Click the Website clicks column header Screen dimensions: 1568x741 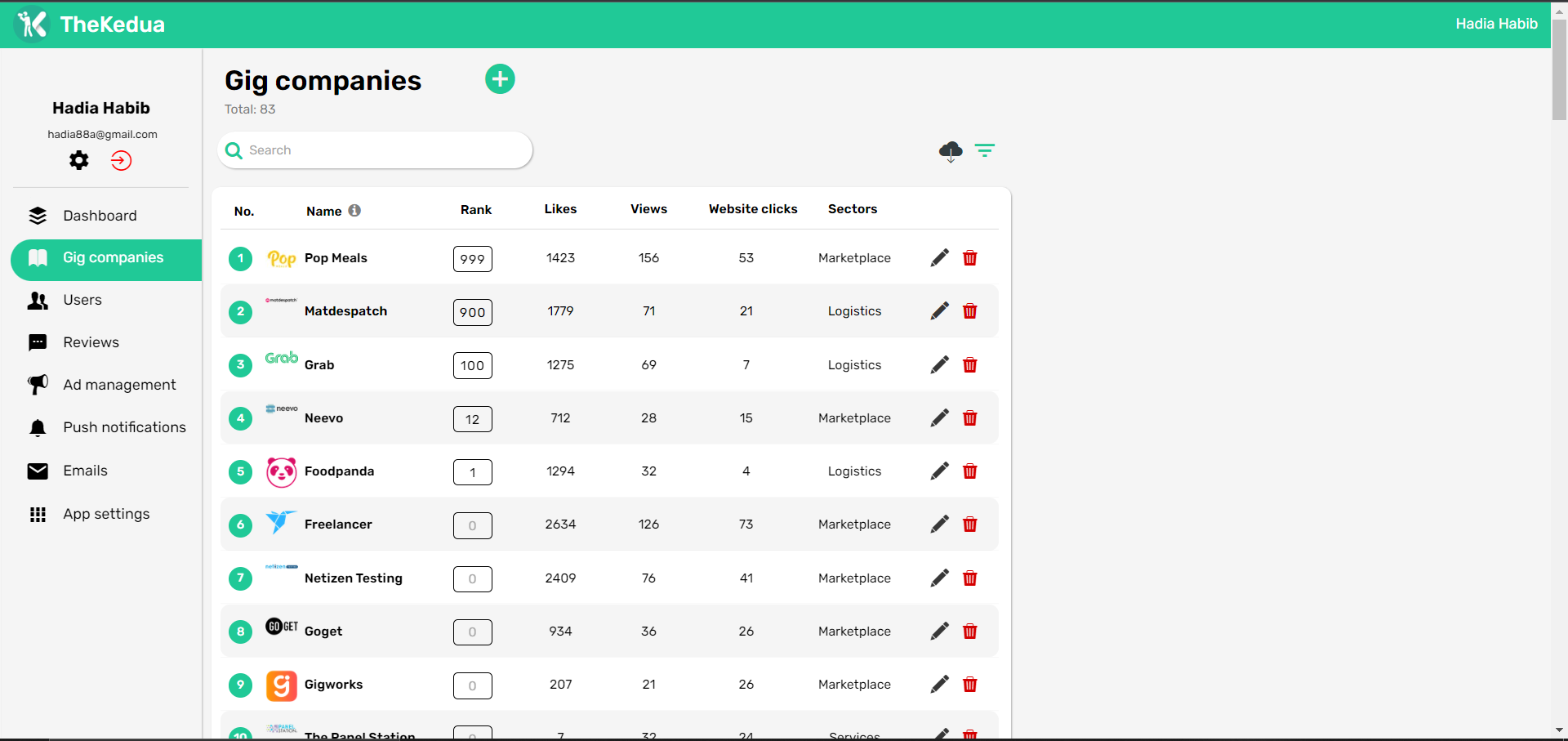(753, 209)
